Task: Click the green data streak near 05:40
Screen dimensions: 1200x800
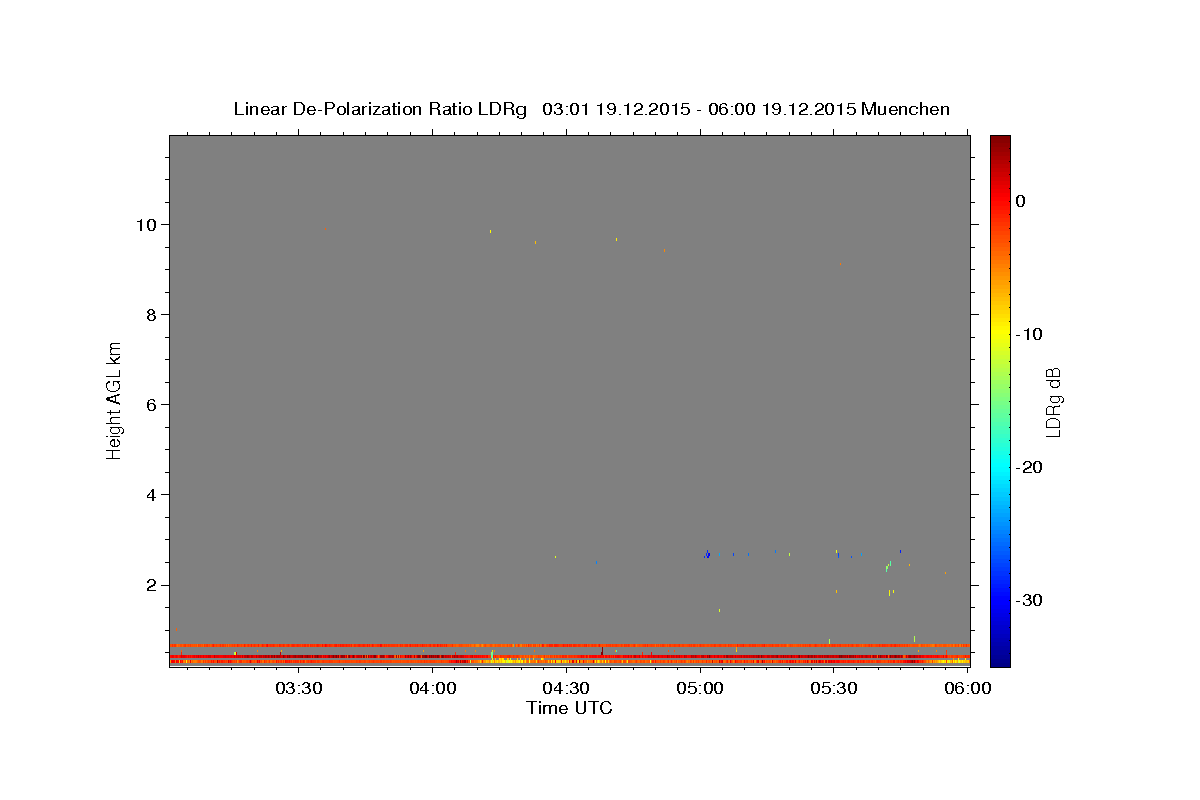Action: pos(888,566)
